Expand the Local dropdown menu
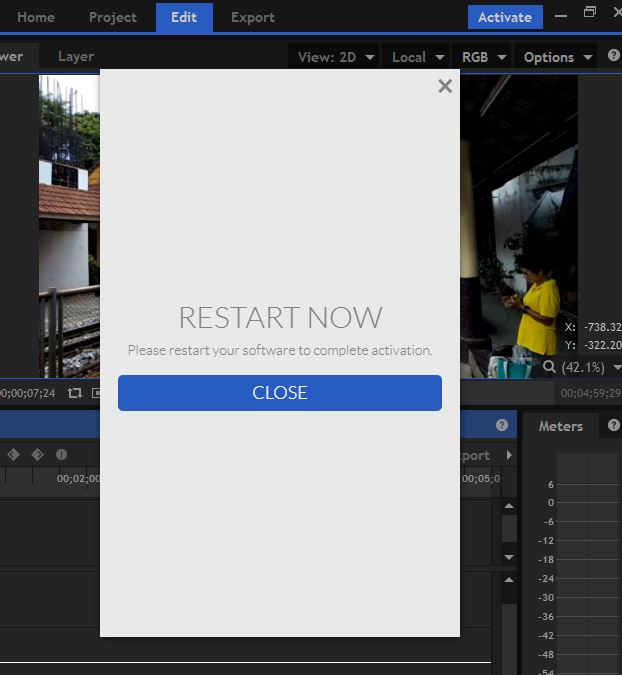Screen dimensions: 622x675 (x=417, y=57)
